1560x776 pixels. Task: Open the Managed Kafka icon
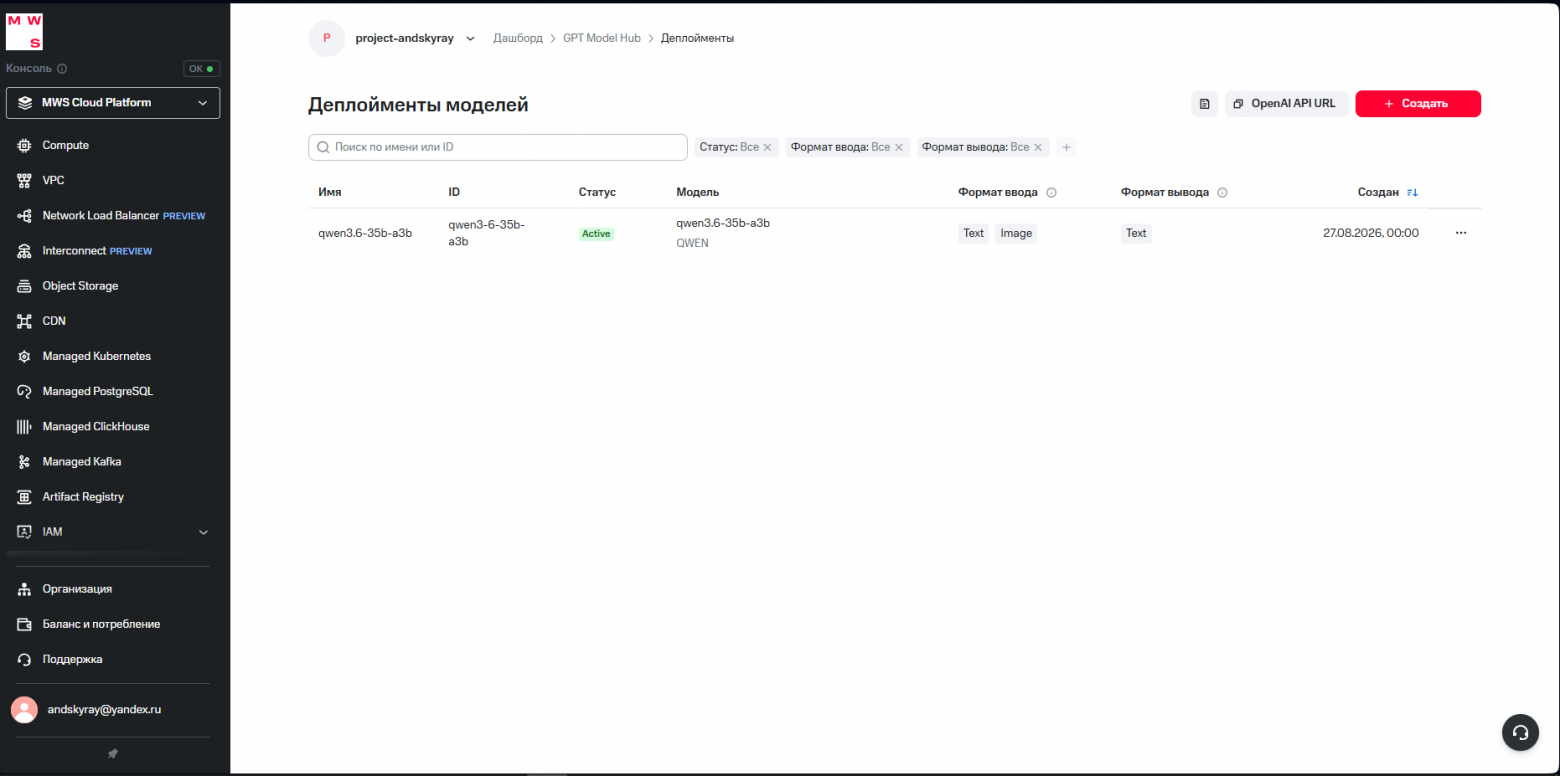[x=24, y=462]
